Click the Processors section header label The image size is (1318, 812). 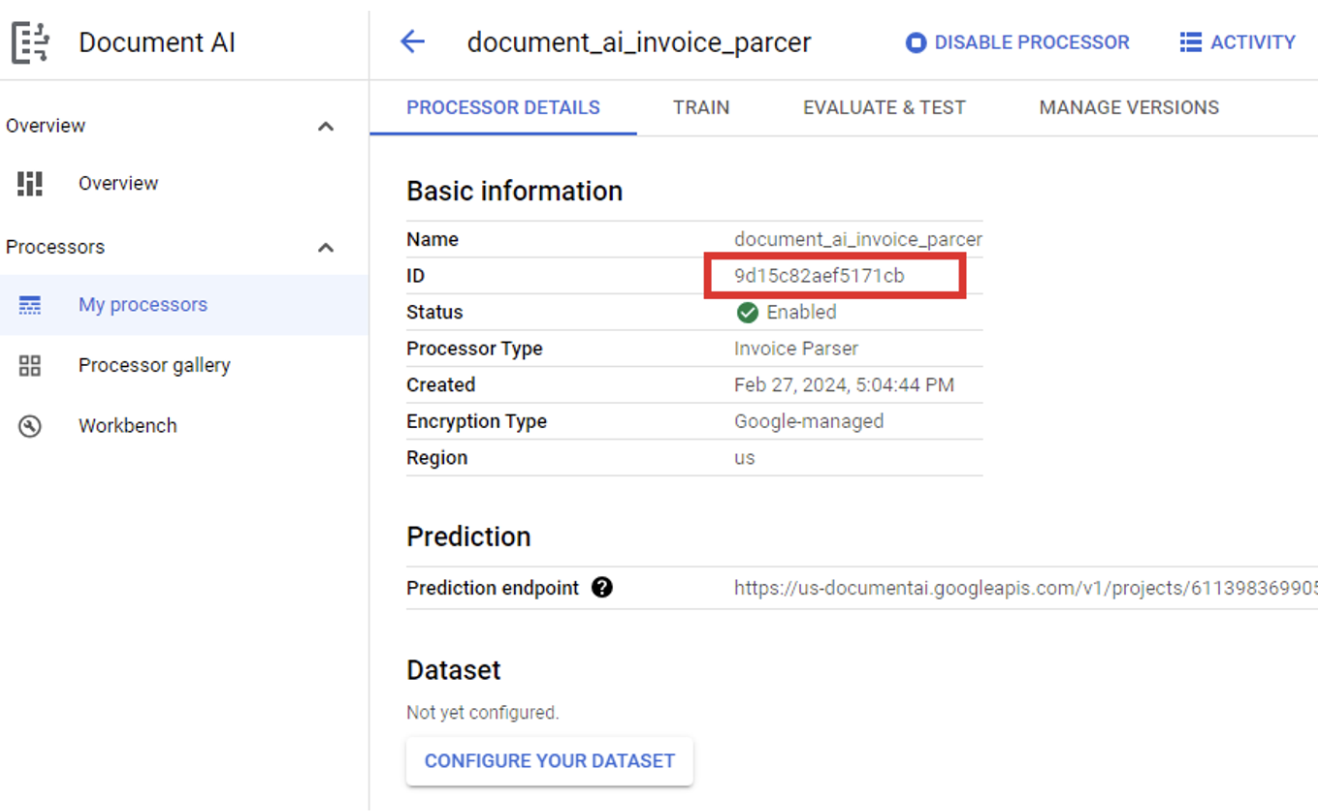(x=55, y=247)
